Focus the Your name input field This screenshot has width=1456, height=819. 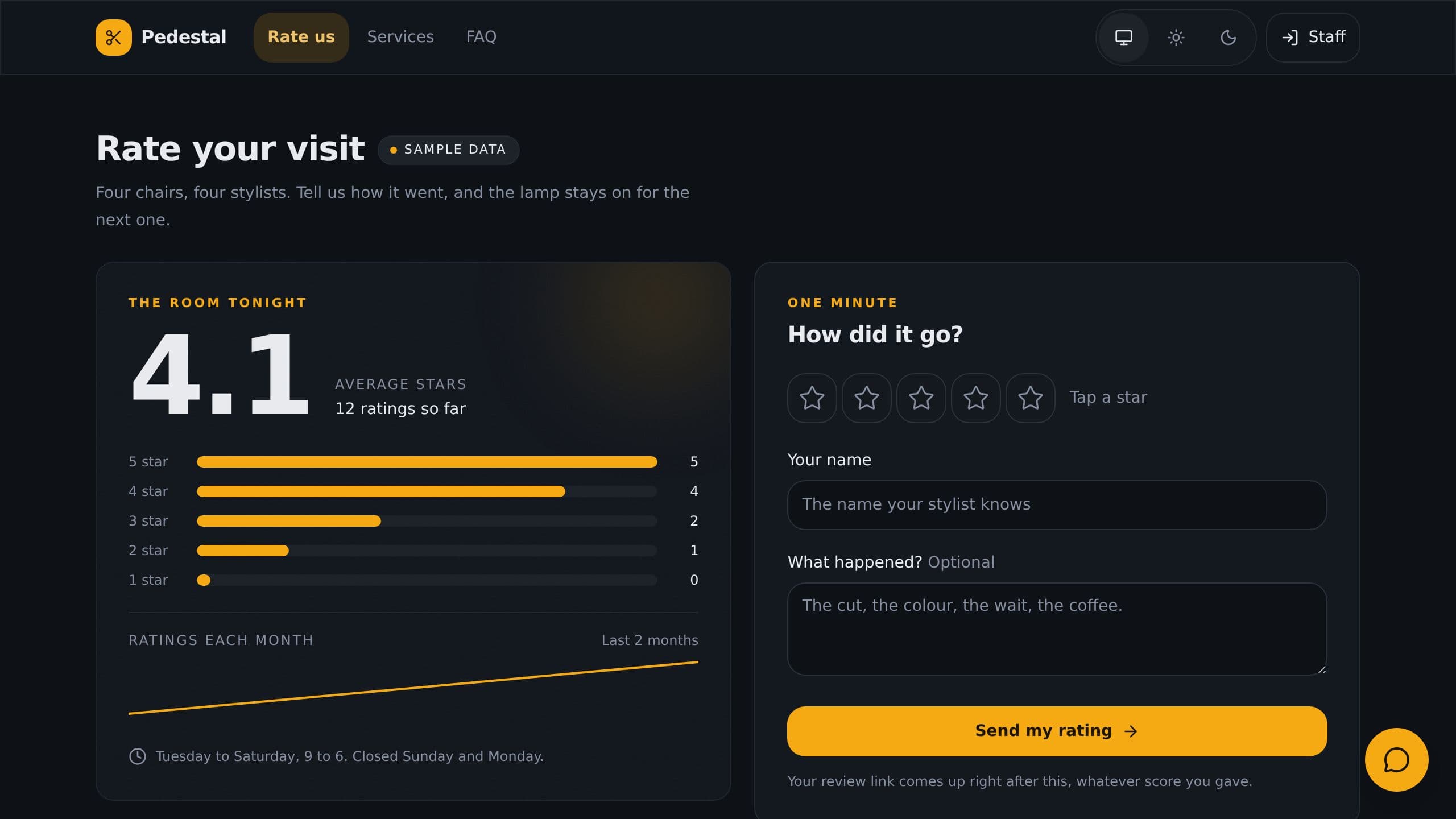tap(1057, 505)
